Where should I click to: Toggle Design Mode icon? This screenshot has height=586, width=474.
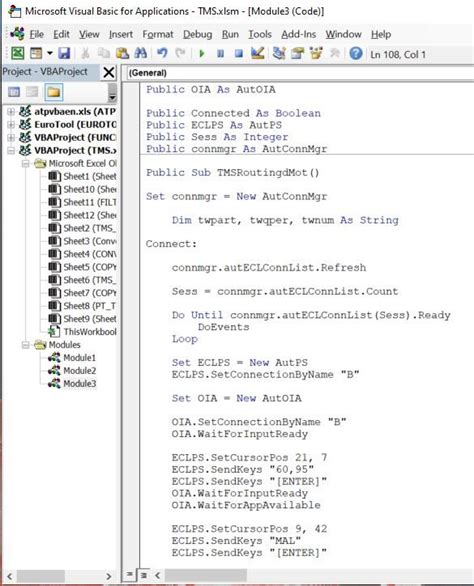[x=258, y=53]
